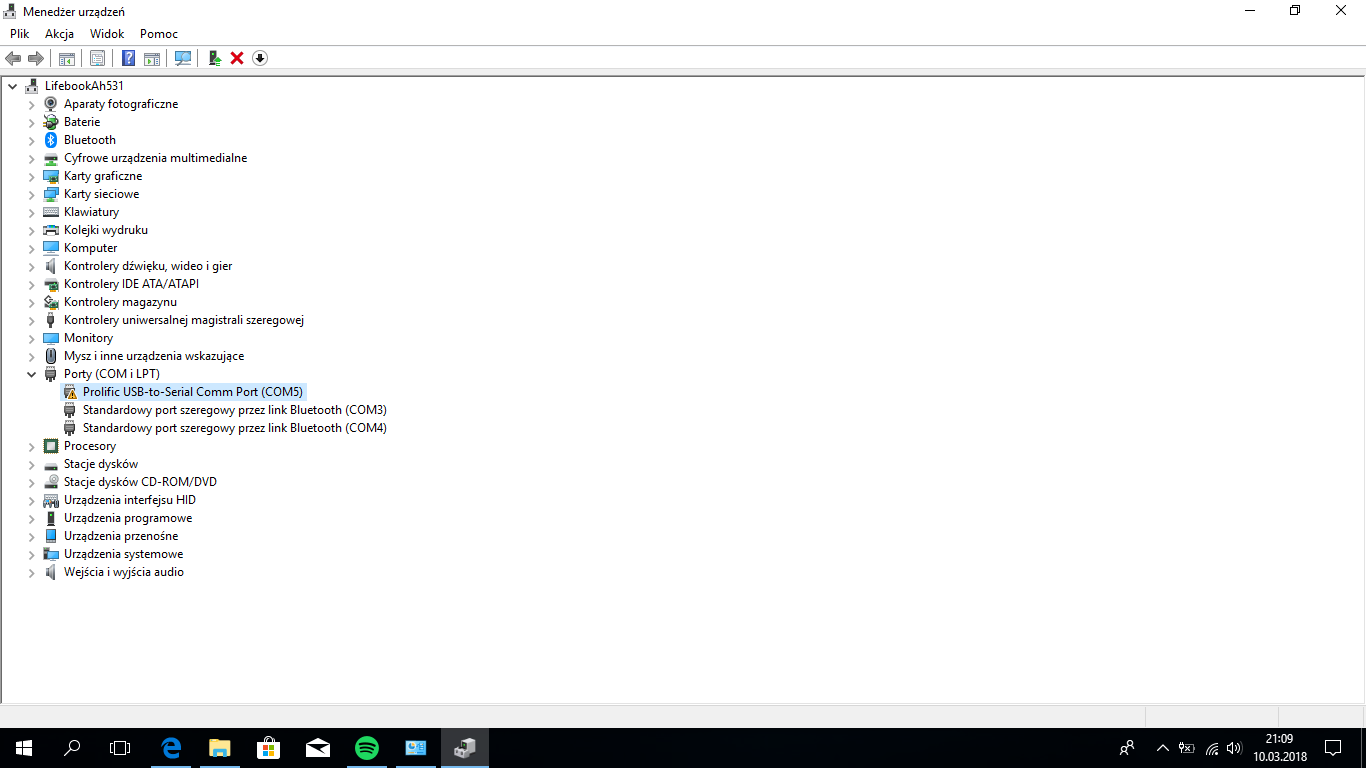Select the Urządzenia programowe label
This screenshot has width=1366, height=768.
tap(128, 518)
